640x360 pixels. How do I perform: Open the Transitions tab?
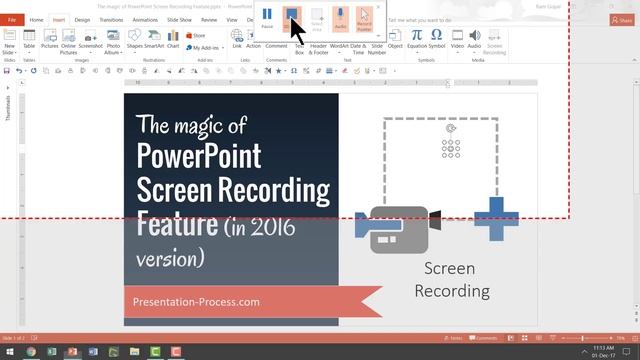111,20
